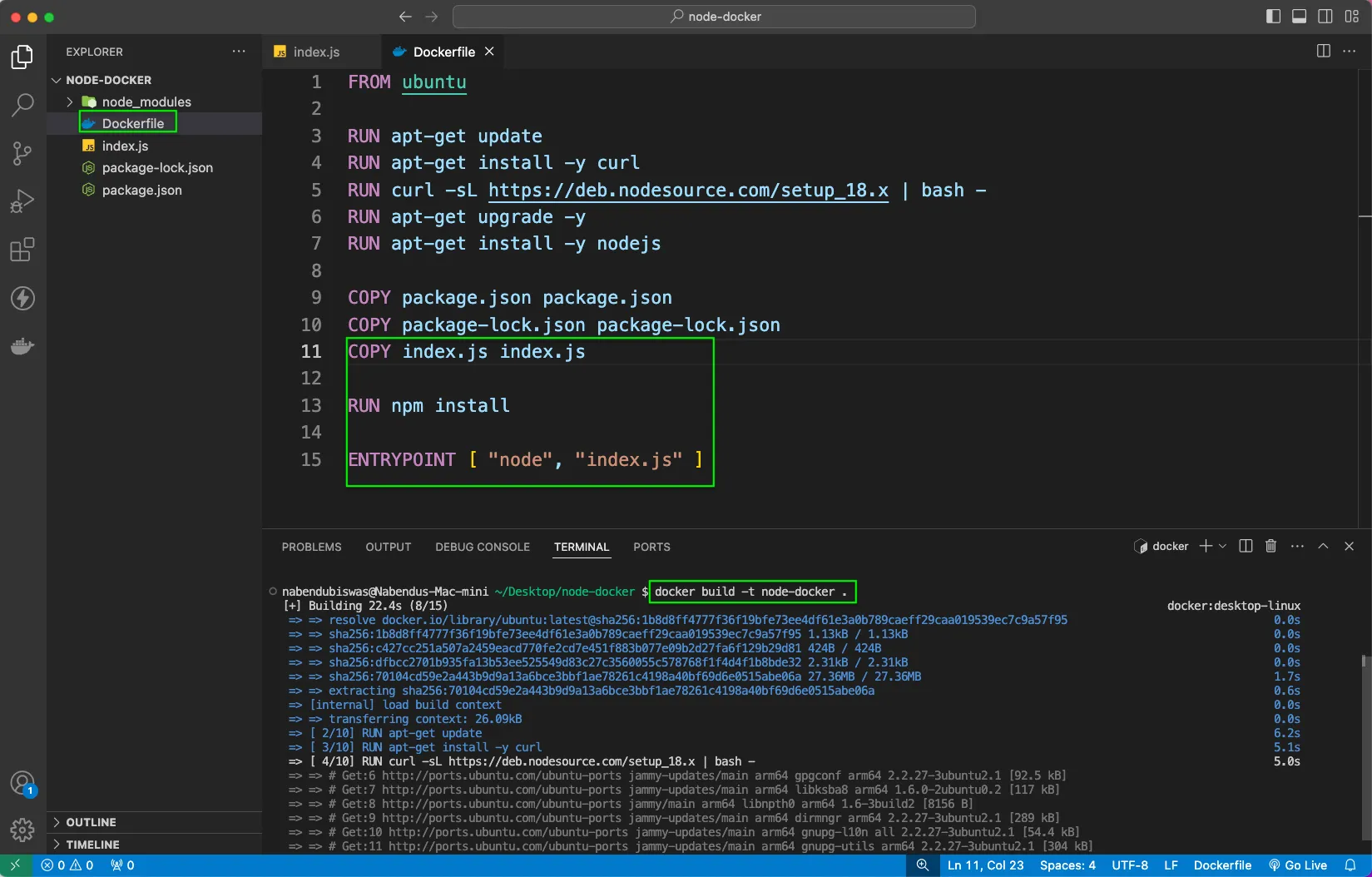Split the terminal panel

coord(1246,546)
